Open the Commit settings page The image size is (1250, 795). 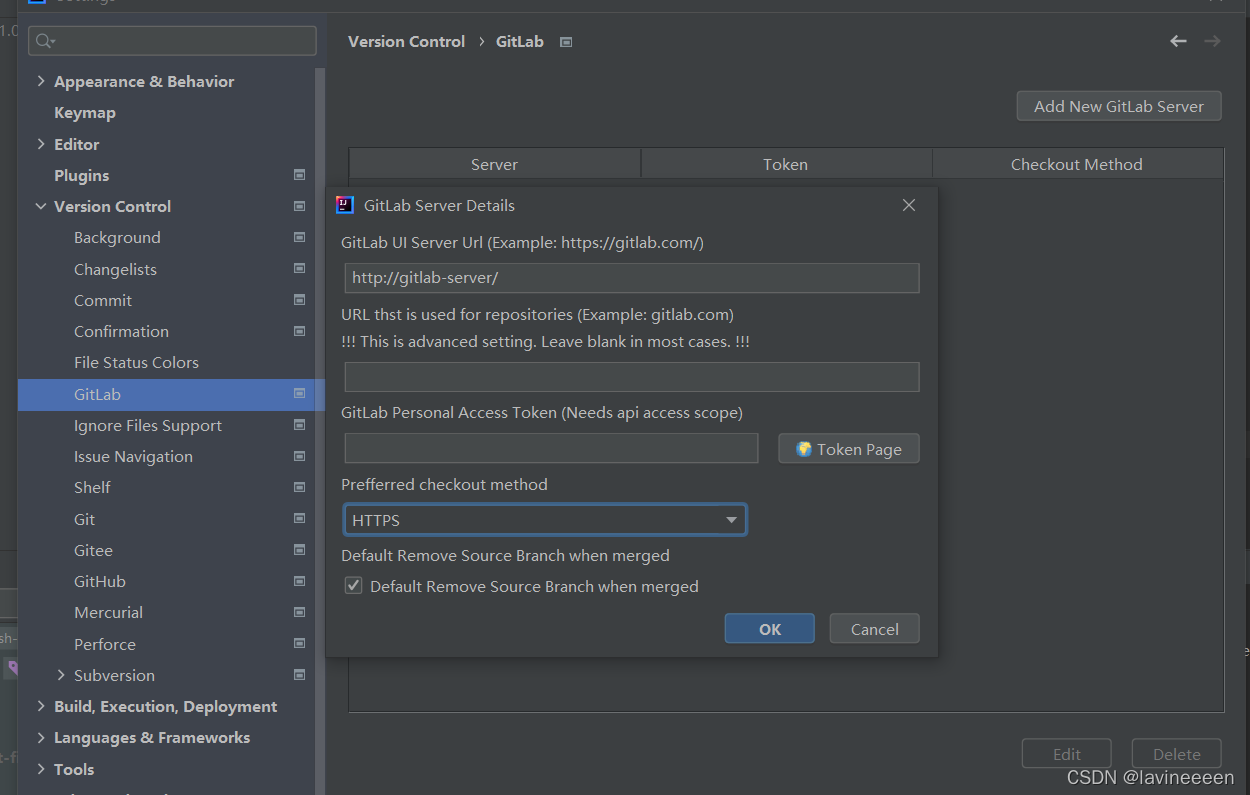click(x=103, y=300)
